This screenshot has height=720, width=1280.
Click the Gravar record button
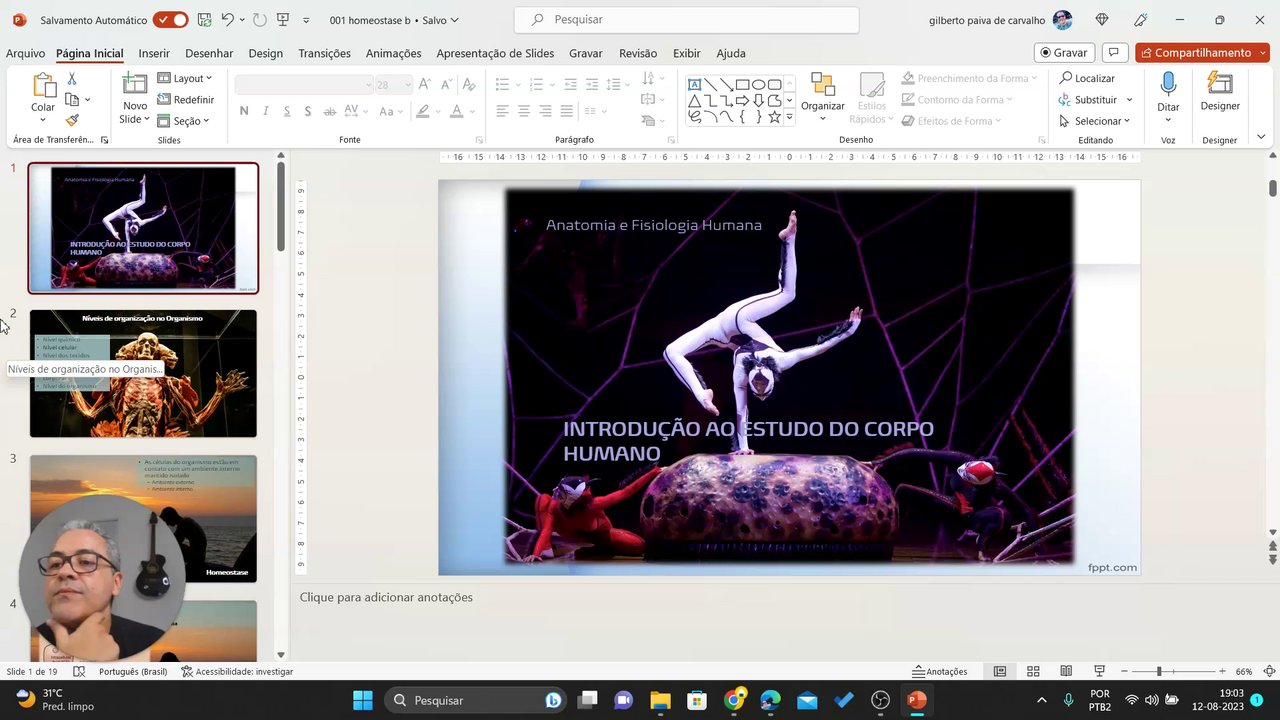pos(1064,52)
